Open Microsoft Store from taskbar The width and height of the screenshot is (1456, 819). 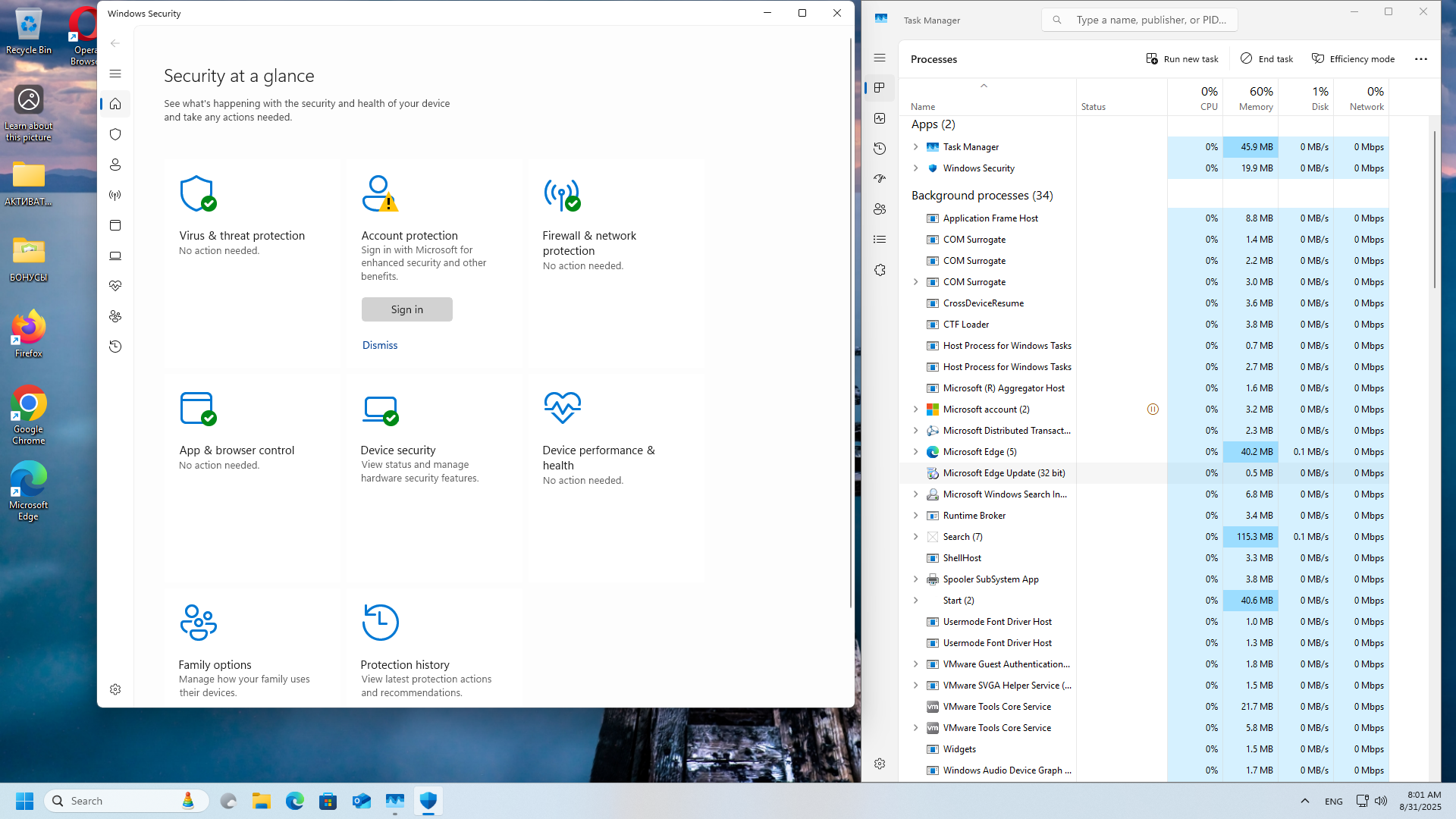tap(328, 801)
